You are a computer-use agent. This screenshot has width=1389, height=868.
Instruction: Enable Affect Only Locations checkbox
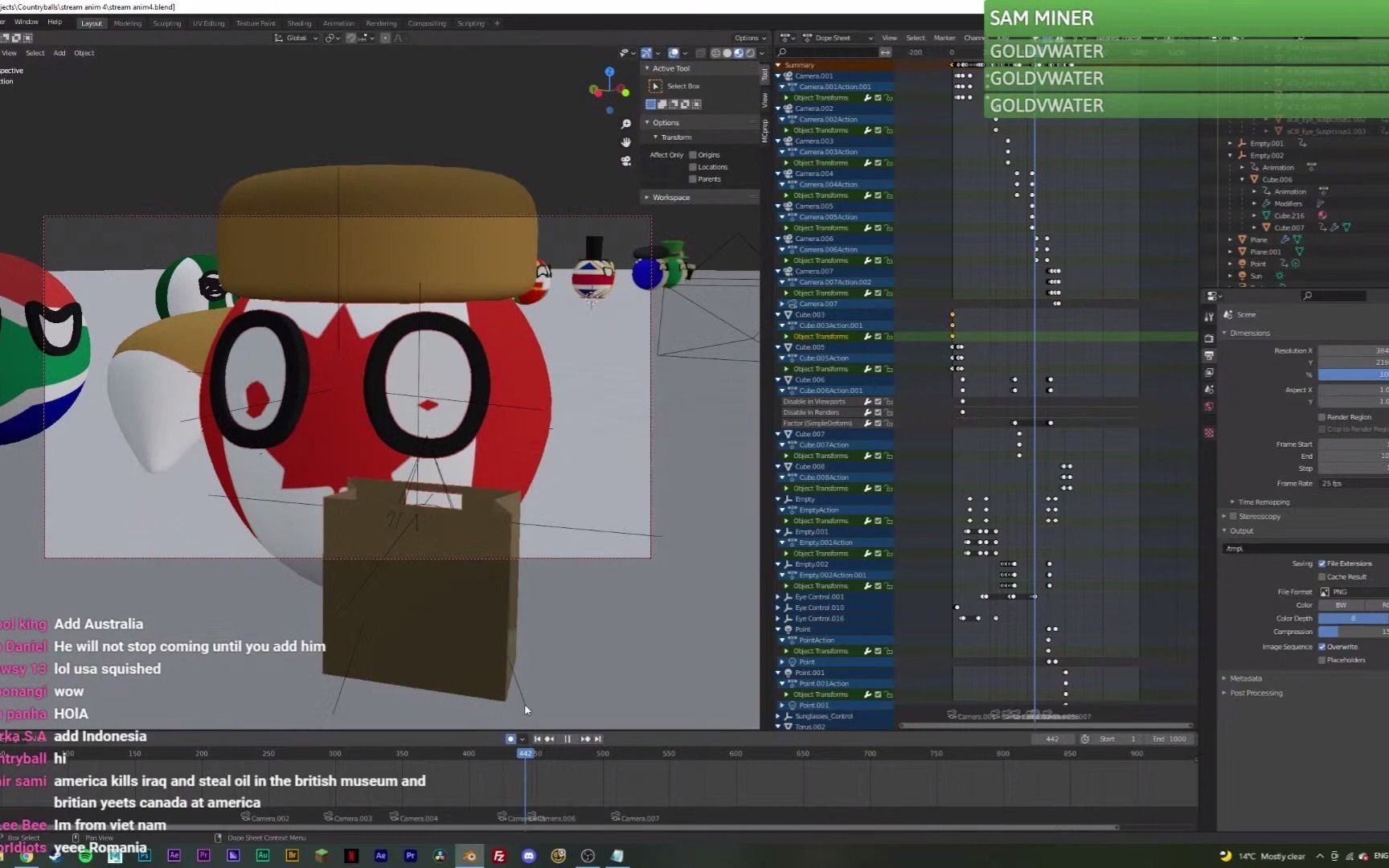(x=693, y=167)
